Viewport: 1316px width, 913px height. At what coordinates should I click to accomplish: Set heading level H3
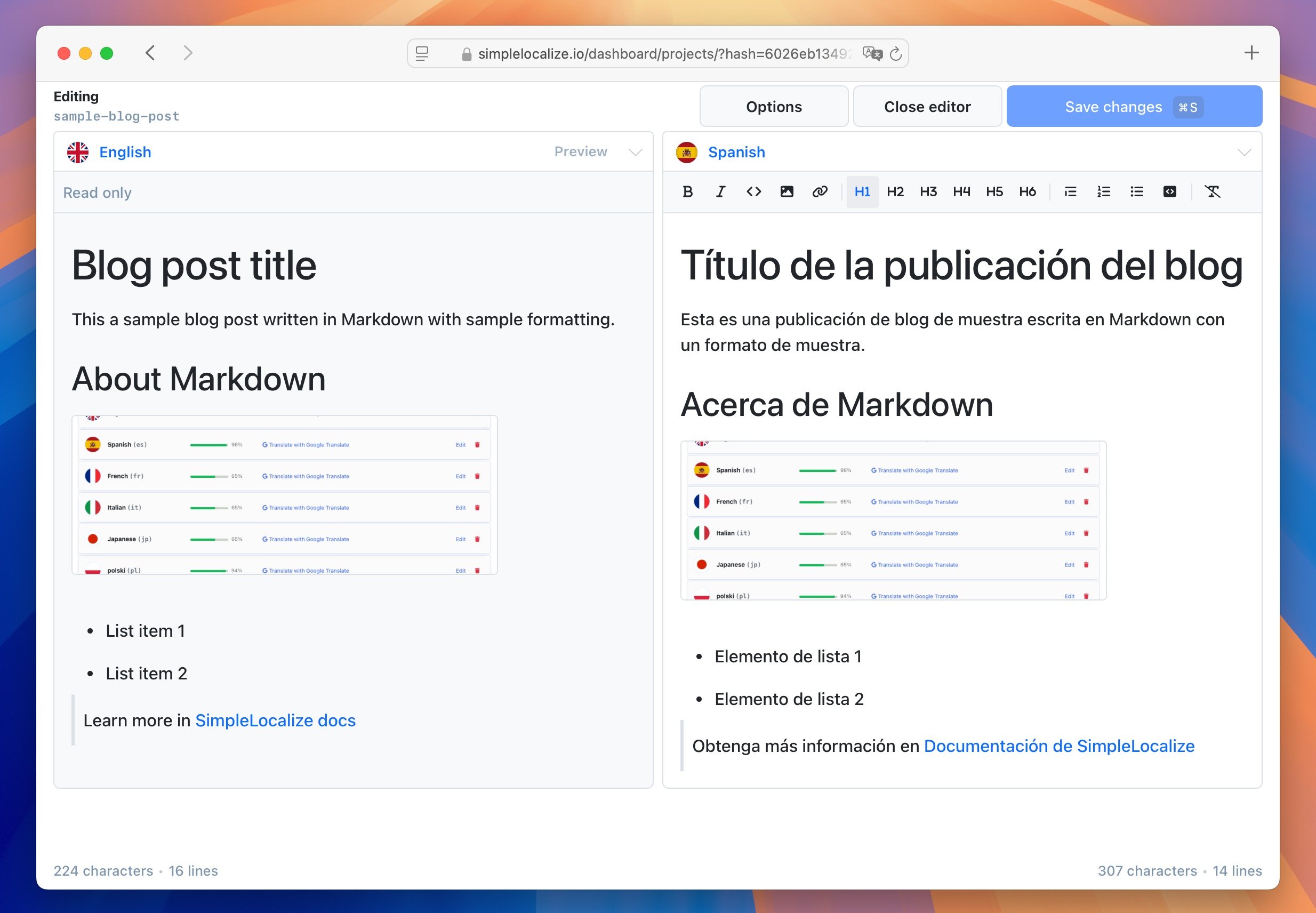pos(928,191)
